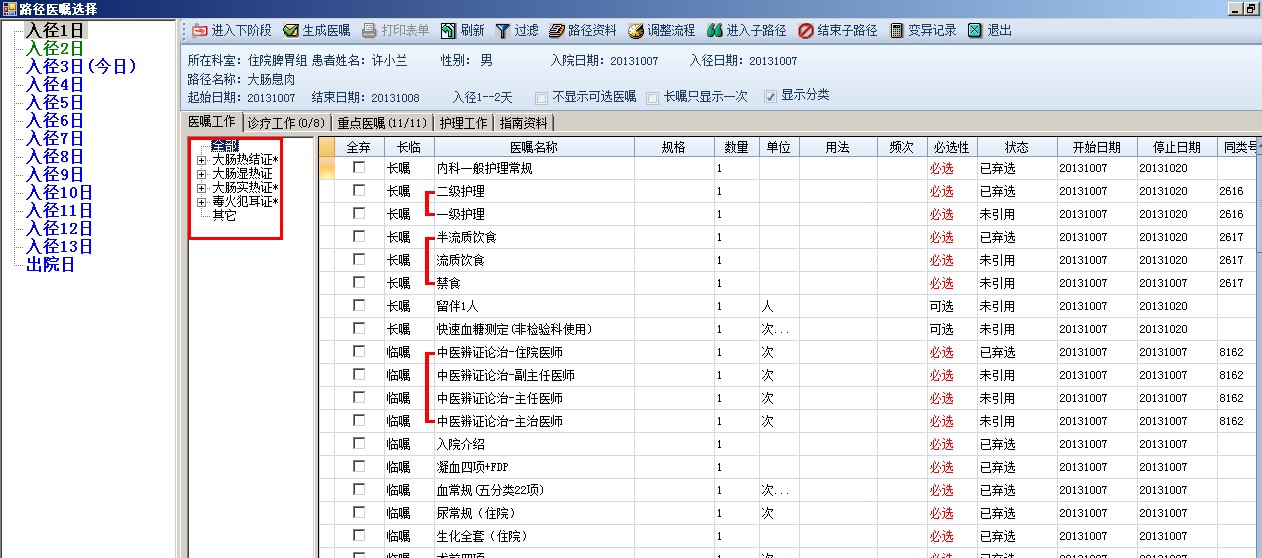The image size is (1262, 558).
Task: Go to 入径3日(今日) in the day list
Action: click(81, 66)
